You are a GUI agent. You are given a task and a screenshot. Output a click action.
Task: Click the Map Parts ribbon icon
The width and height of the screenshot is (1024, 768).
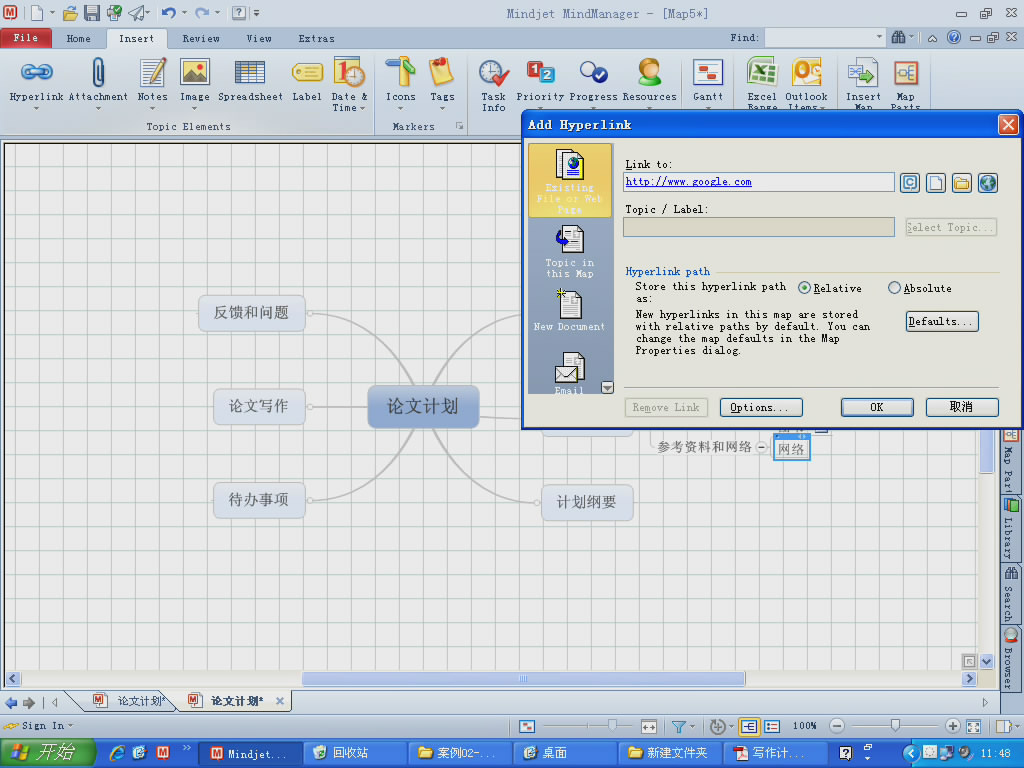click(x=906, y=72)
